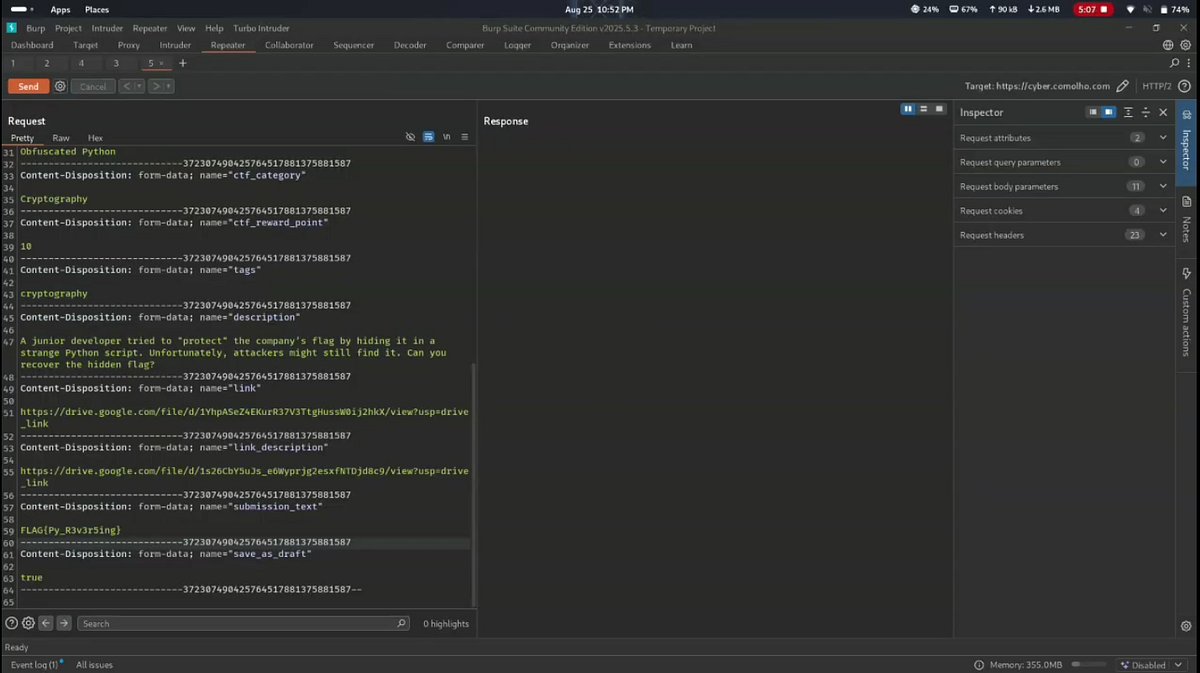Open search icon in Repeater tab bar
This screenshot has width=1200, height=673.
[x=1174, y=63]
